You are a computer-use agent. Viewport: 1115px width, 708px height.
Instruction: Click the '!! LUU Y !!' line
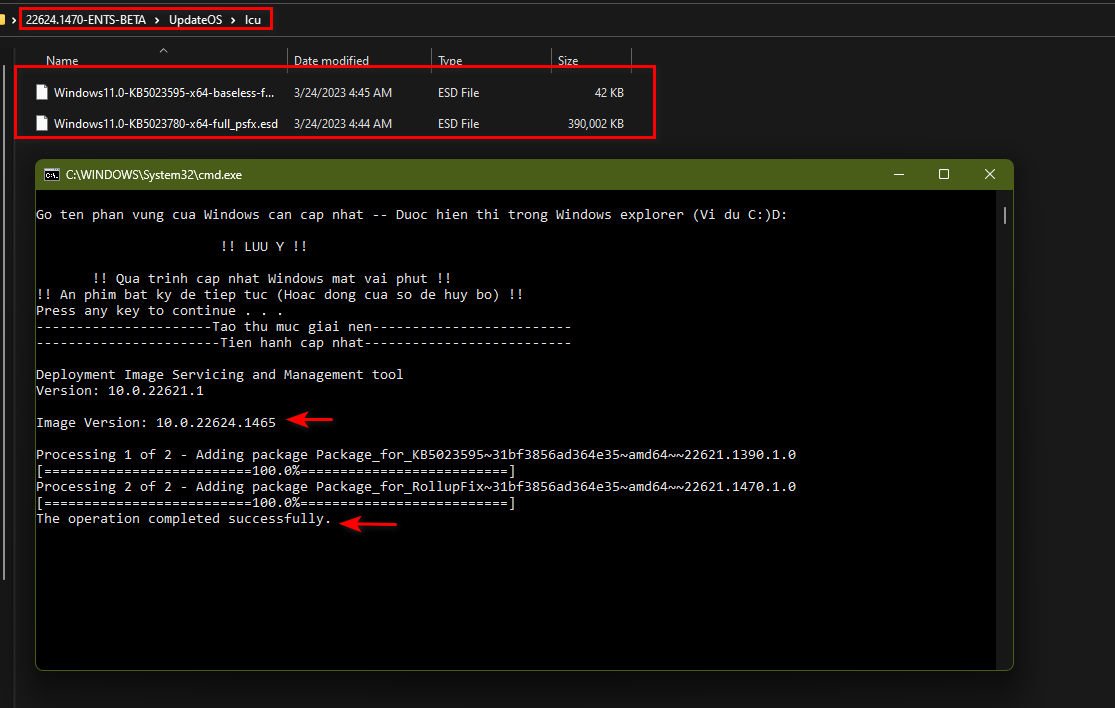[264, 247]
